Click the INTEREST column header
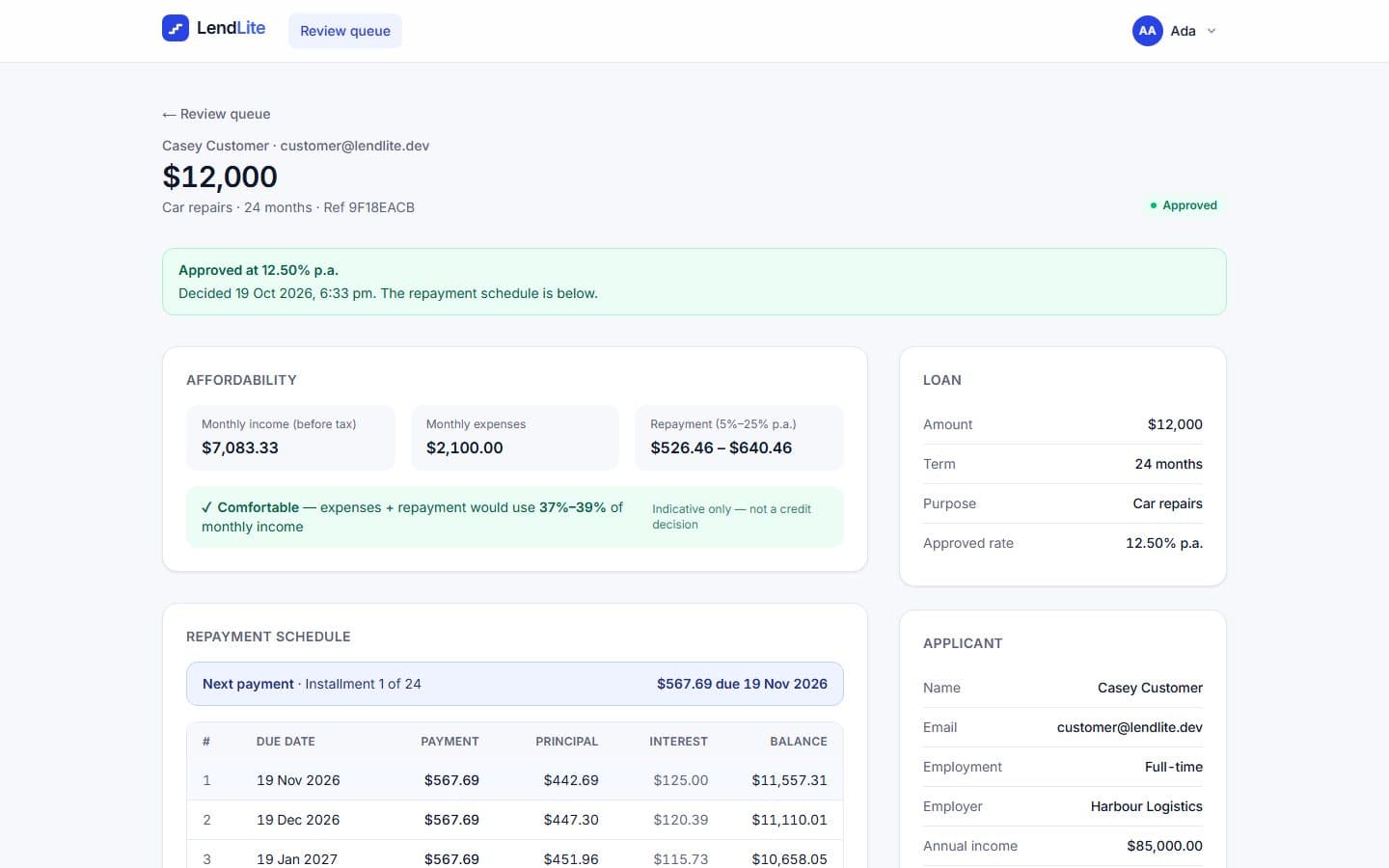Image resolution: width=1389 pixels, height=868 pixels. click(x=678, y=742)
